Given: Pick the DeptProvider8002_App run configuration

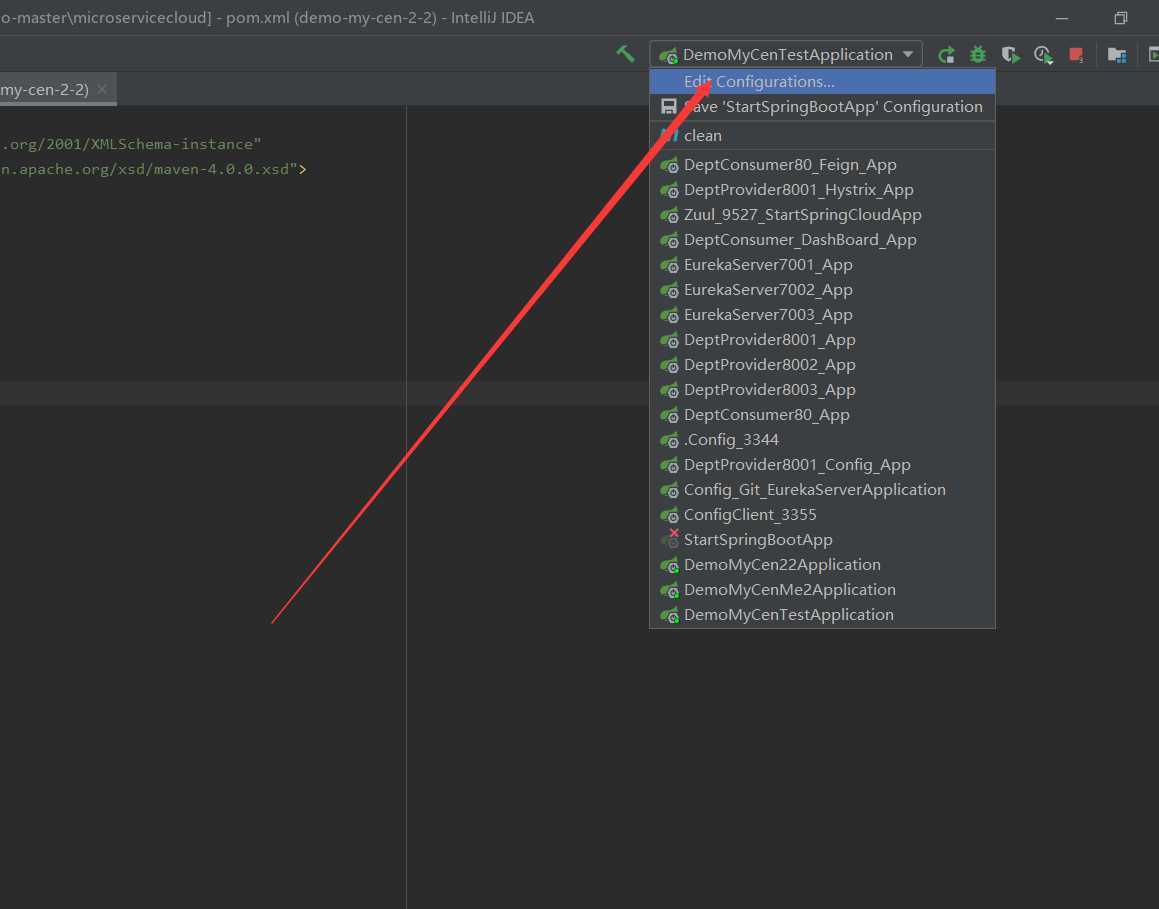Looking at the screenshot, I should click(822, 365).
